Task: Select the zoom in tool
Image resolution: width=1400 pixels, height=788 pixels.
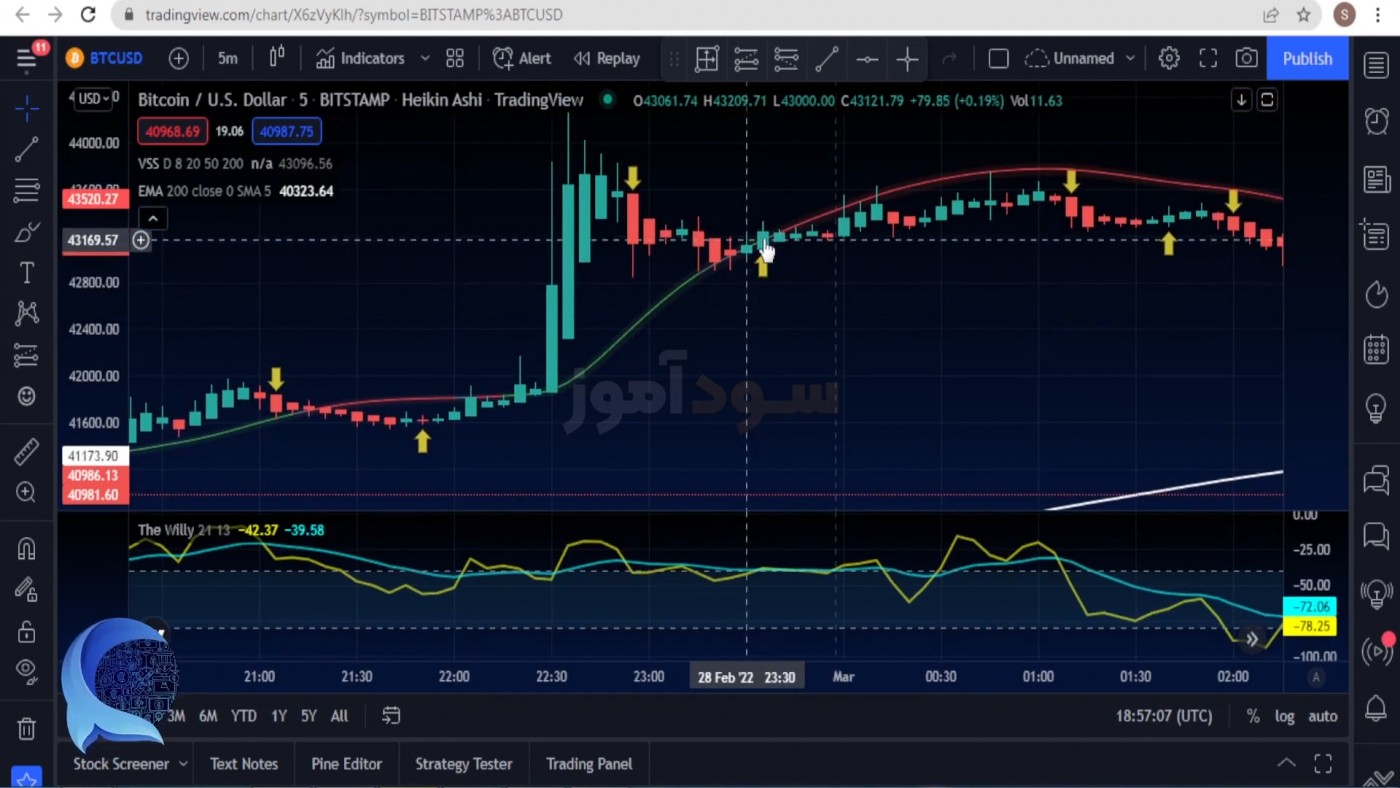Action: click(x=27, y=492)
